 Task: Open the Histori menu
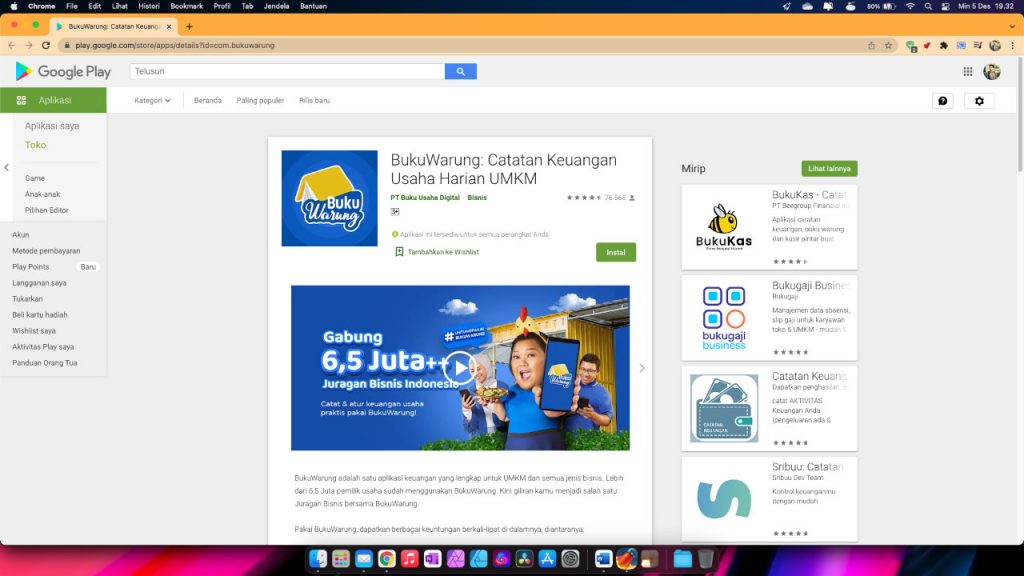pos(149,6)
